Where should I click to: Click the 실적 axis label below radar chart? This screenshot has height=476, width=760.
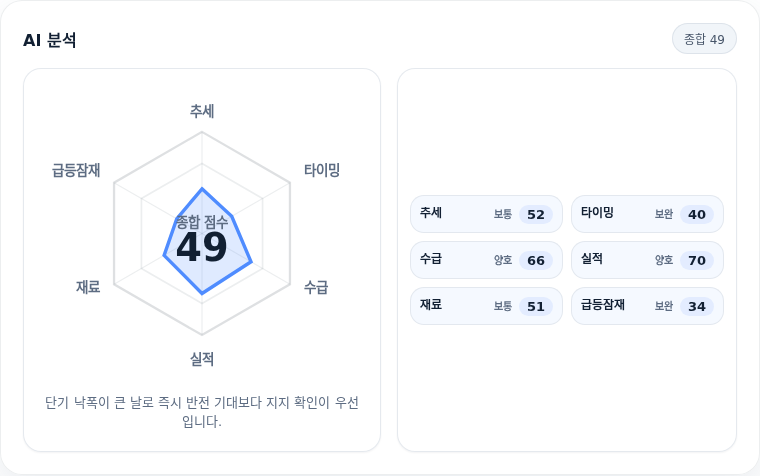[202, 359]
